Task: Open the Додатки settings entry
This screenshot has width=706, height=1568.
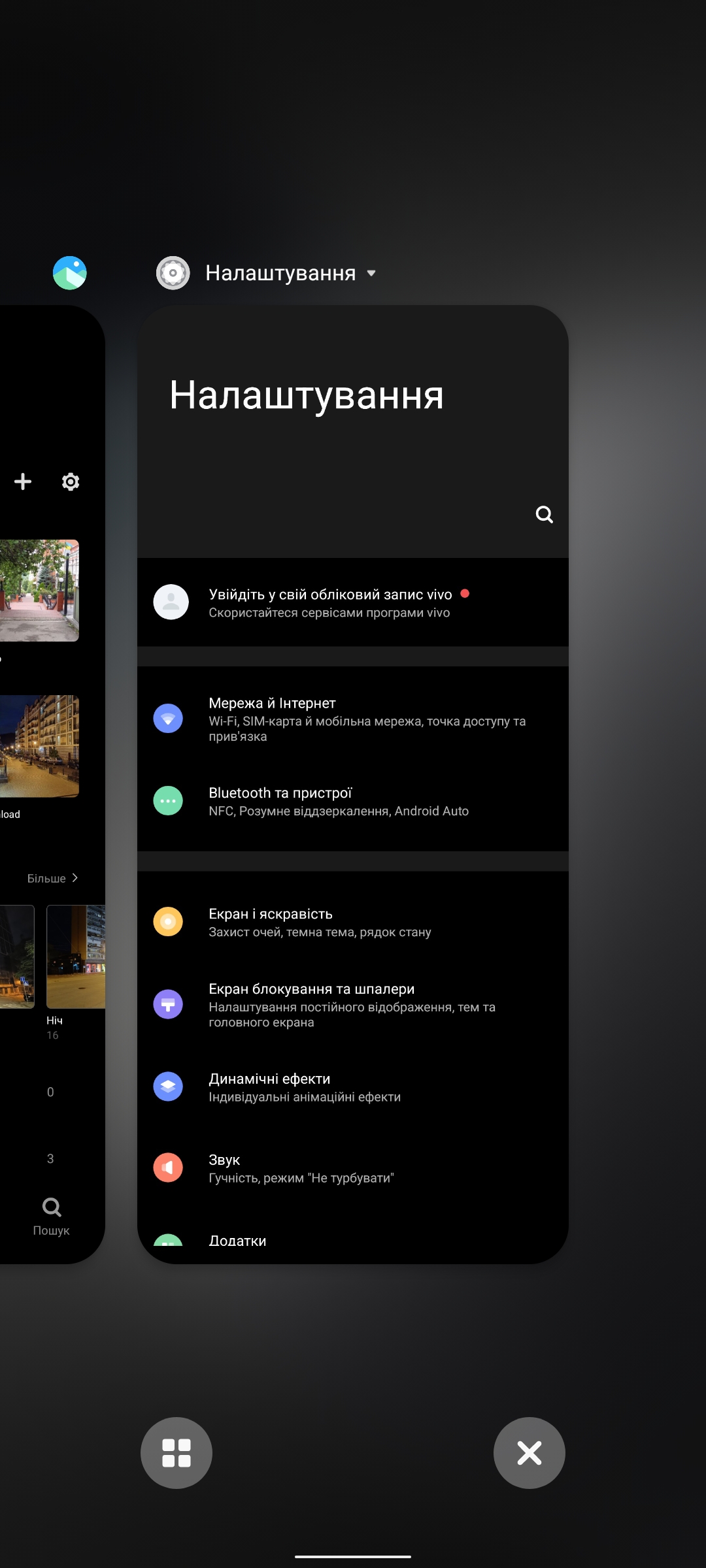Action: tap(237, 1241)
